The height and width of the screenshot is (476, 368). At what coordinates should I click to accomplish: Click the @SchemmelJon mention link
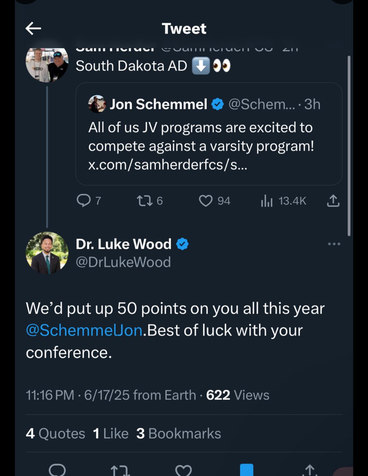click(84, 330)
